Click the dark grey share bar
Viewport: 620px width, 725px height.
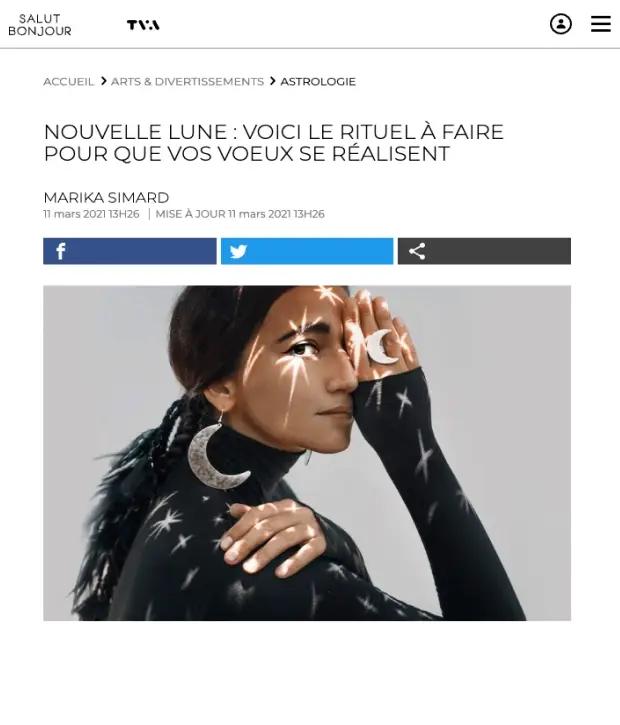pyautogui.click(x=484, y=251)
